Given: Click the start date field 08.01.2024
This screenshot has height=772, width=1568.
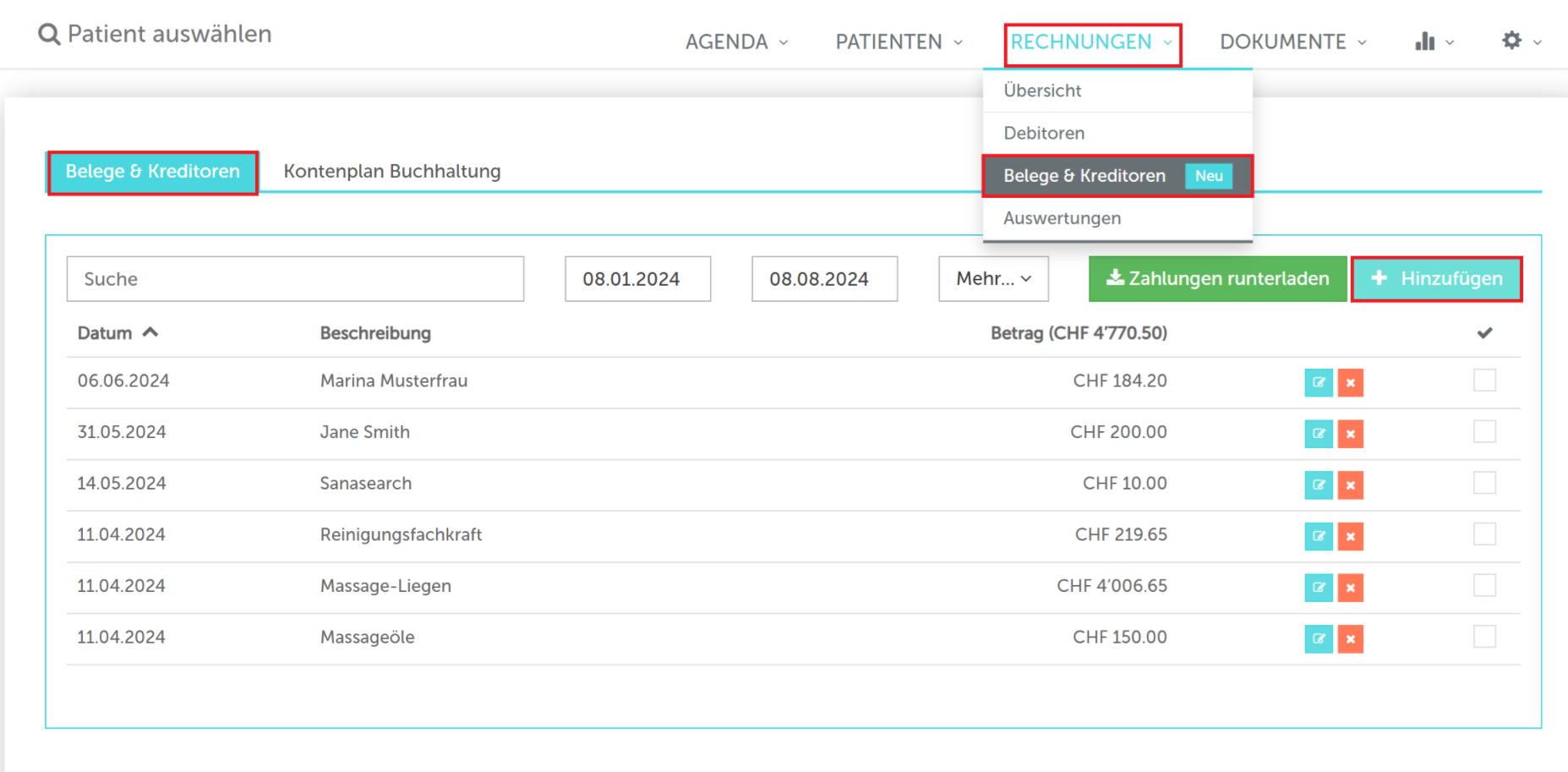Looking at the screenshot, I should click(x=637, y=279).
